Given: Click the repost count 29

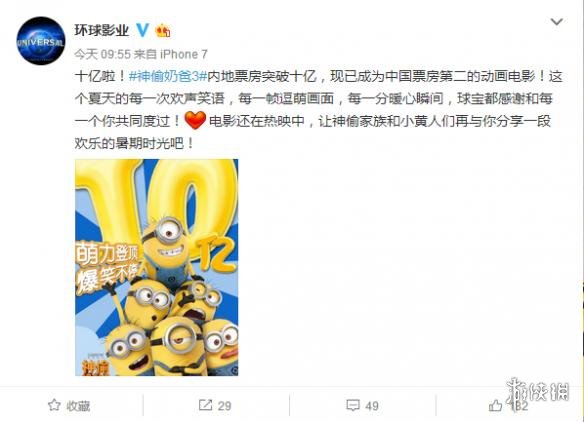Looking at the screenshot, I should coord(225,406).
